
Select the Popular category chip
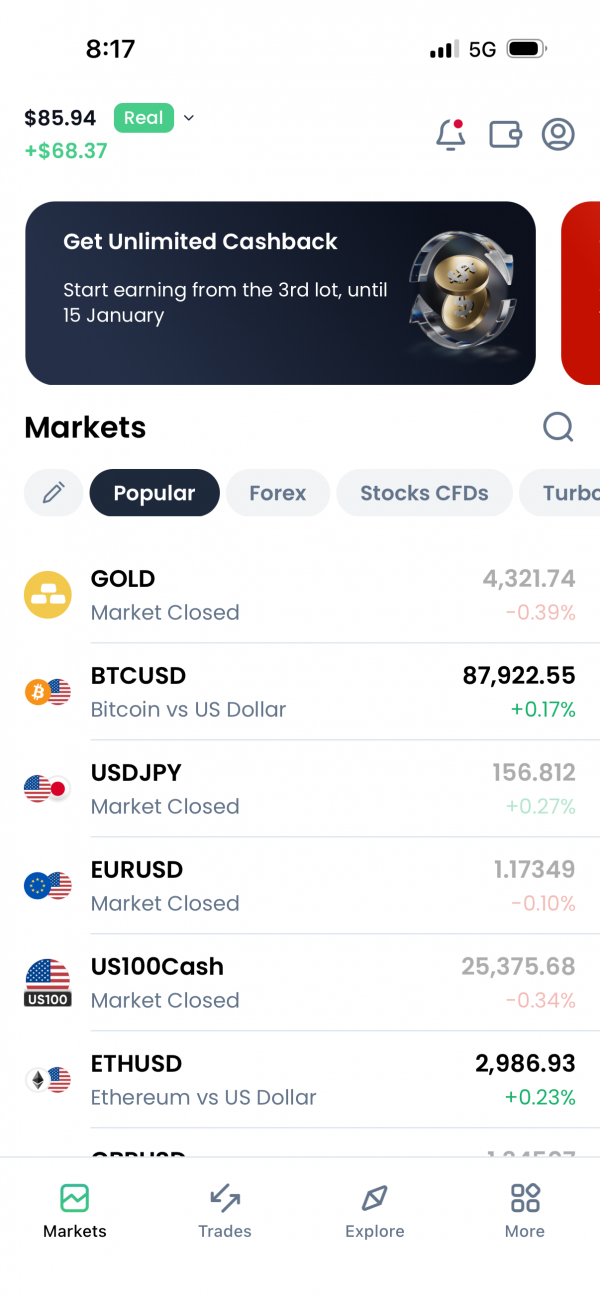click(154, 493)
